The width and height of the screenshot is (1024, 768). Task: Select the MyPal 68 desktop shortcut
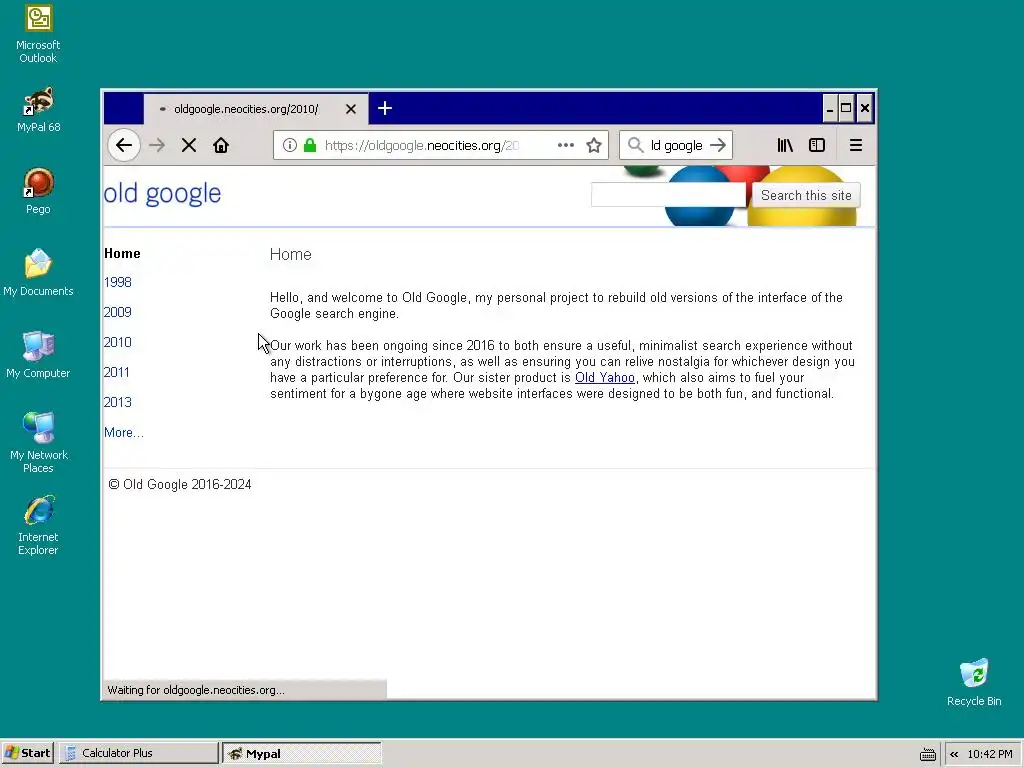coord(39,110)
